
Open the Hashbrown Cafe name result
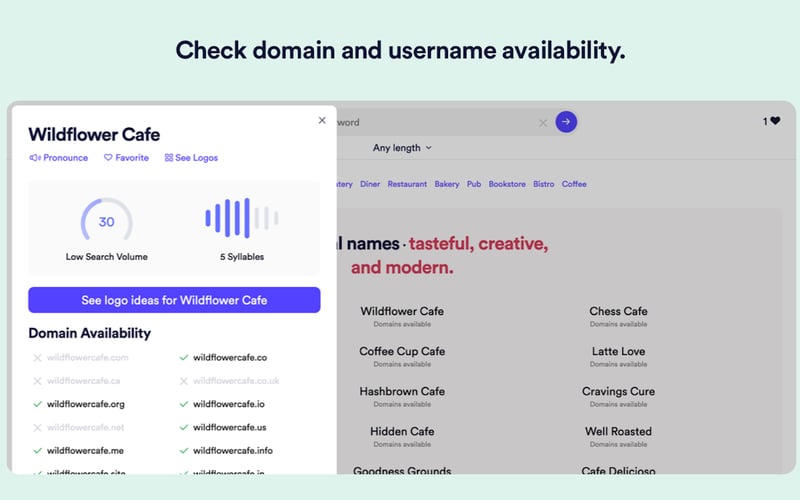coord(402,391)
